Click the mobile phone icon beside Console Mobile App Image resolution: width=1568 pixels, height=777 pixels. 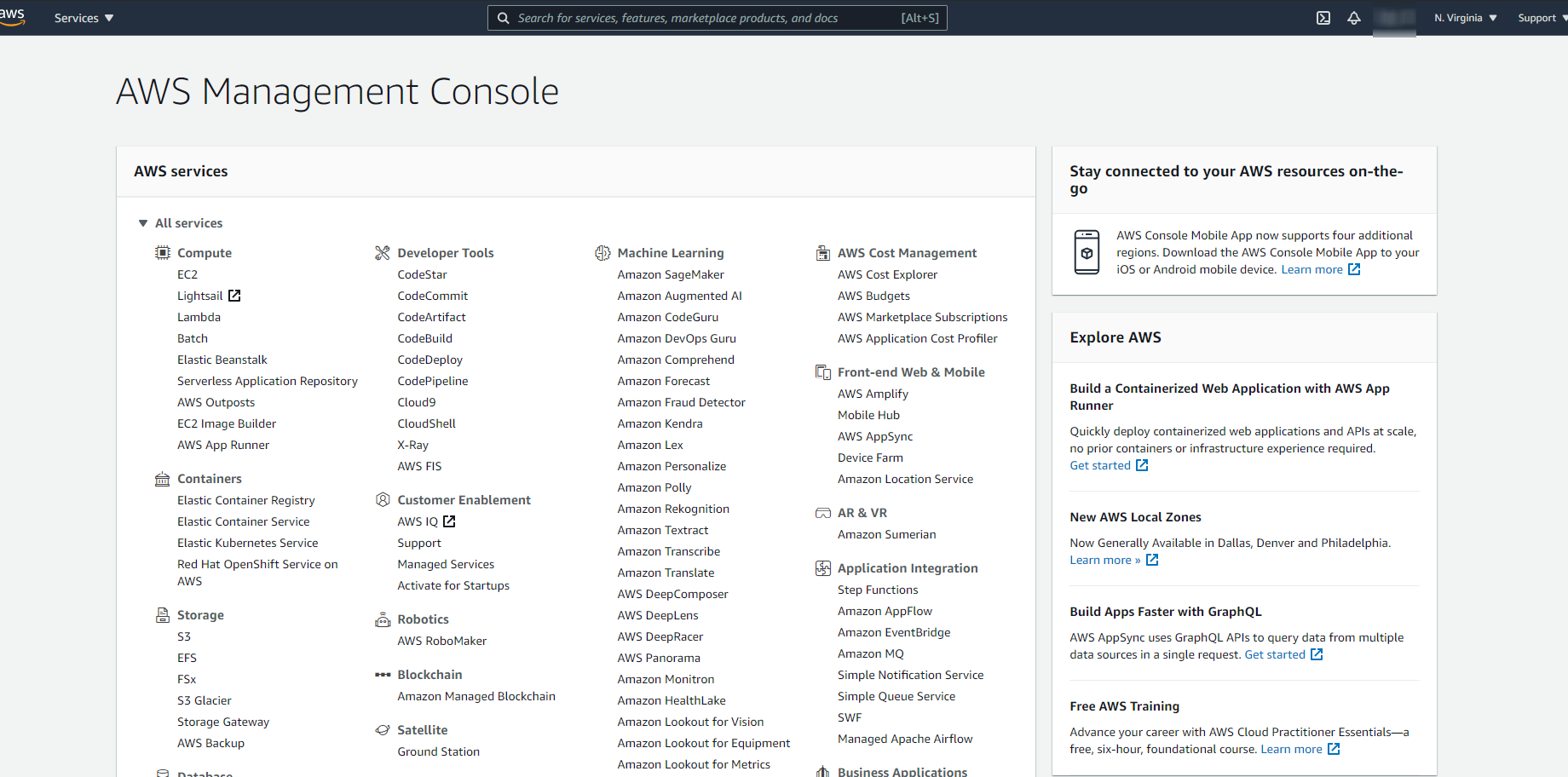click(1087, 252)
